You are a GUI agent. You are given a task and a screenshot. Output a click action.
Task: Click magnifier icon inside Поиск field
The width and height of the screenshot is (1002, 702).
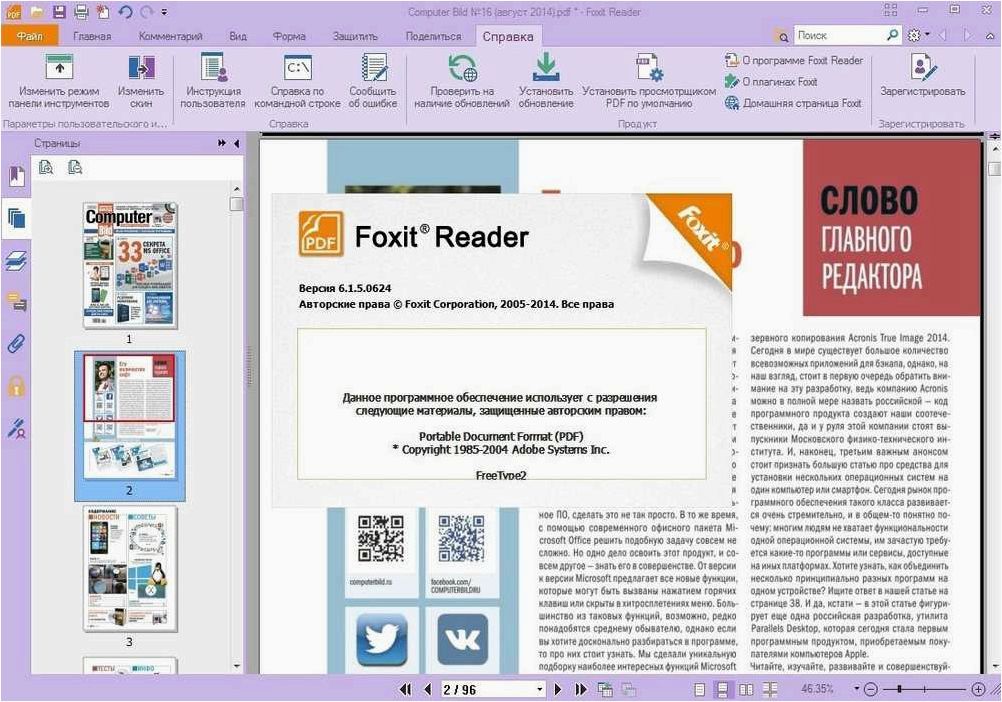893,36
